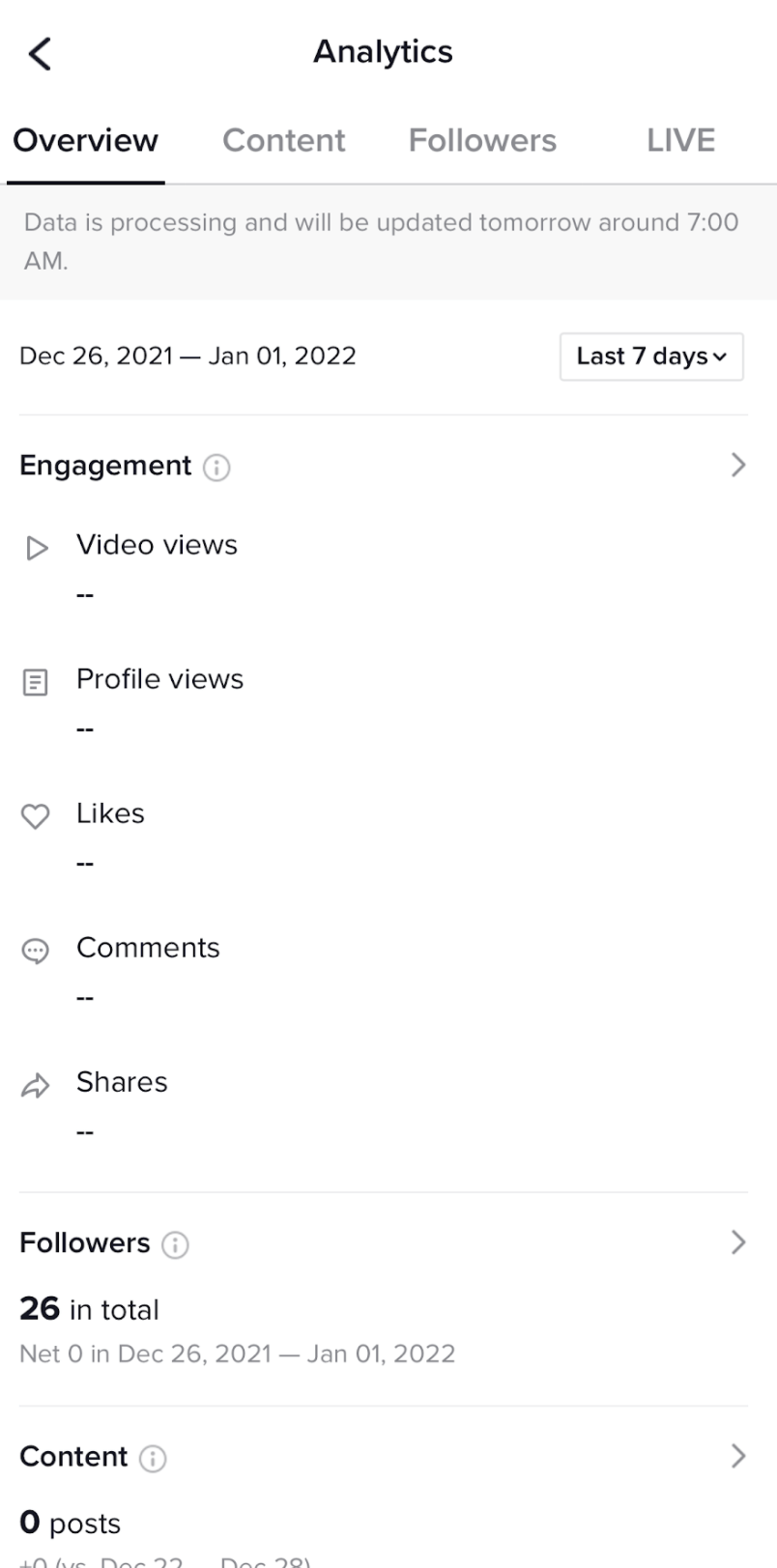777x1568 pixels.
Task: Click the Profile views document icon
Action: coord(35,683)
